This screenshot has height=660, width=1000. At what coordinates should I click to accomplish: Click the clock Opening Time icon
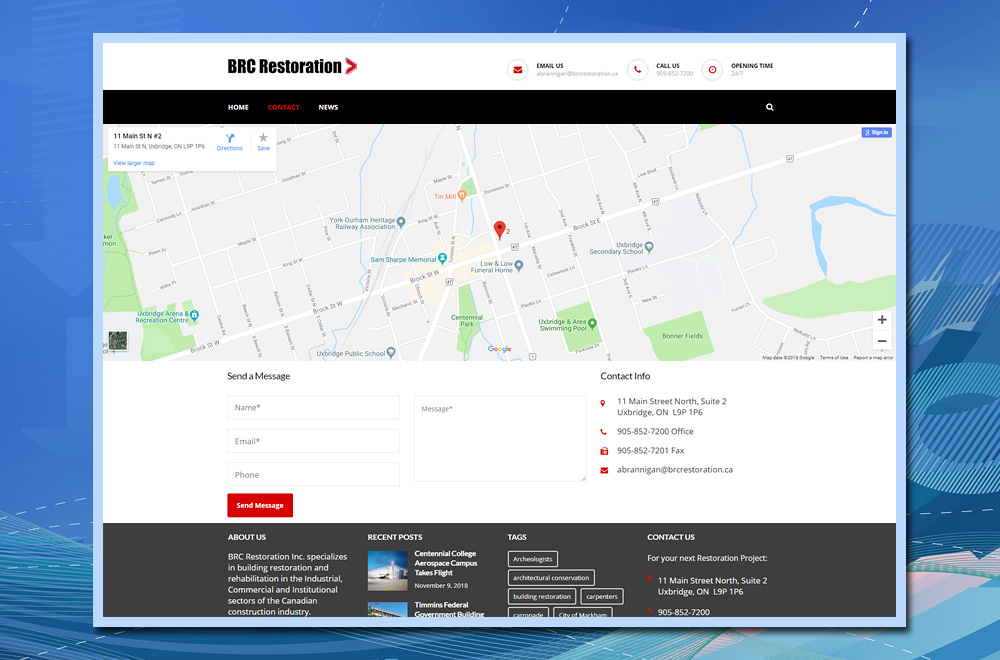(712, 70)
